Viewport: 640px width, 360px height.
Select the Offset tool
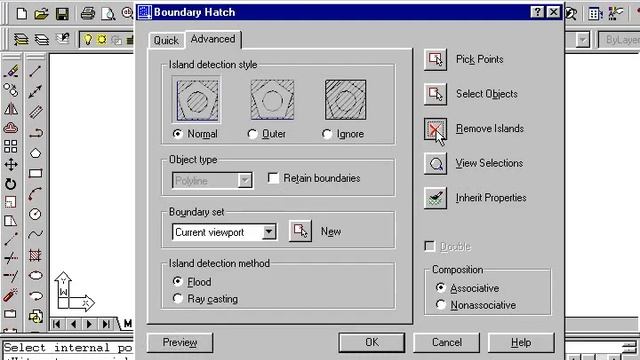11,128
